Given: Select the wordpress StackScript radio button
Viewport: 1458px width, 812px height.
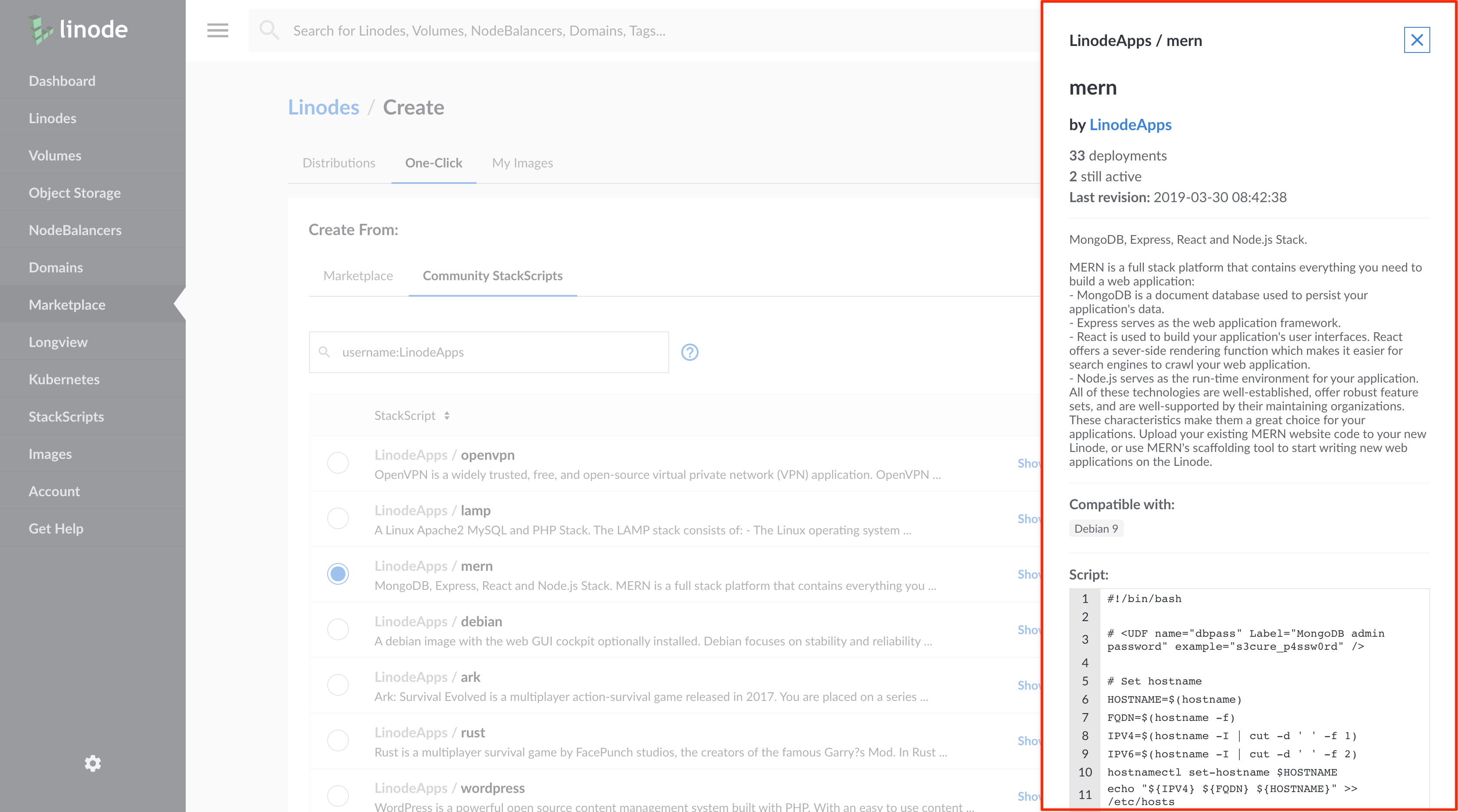Looking at the screenshot, I should tap(338, 796).
